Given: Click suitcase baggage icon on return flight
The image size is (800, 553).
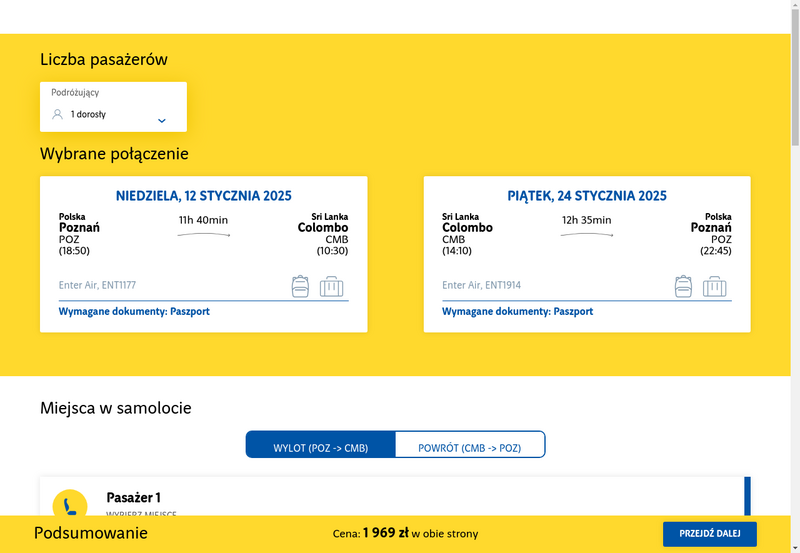Looking at the screenshot, I should (x=715, y=287).
